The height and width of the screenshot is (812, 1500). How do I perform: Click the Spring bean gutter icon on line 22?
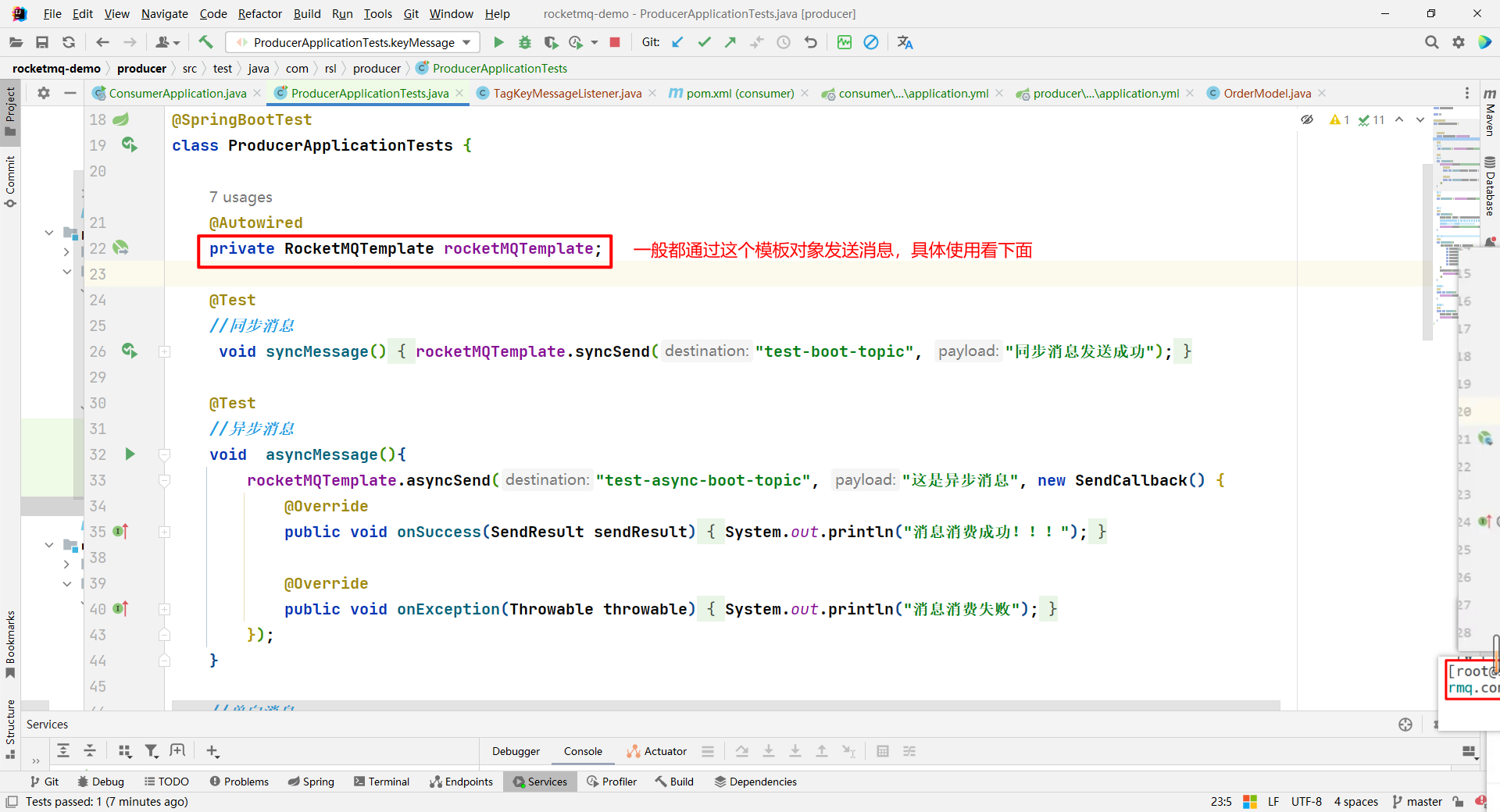tap(120, 248)
